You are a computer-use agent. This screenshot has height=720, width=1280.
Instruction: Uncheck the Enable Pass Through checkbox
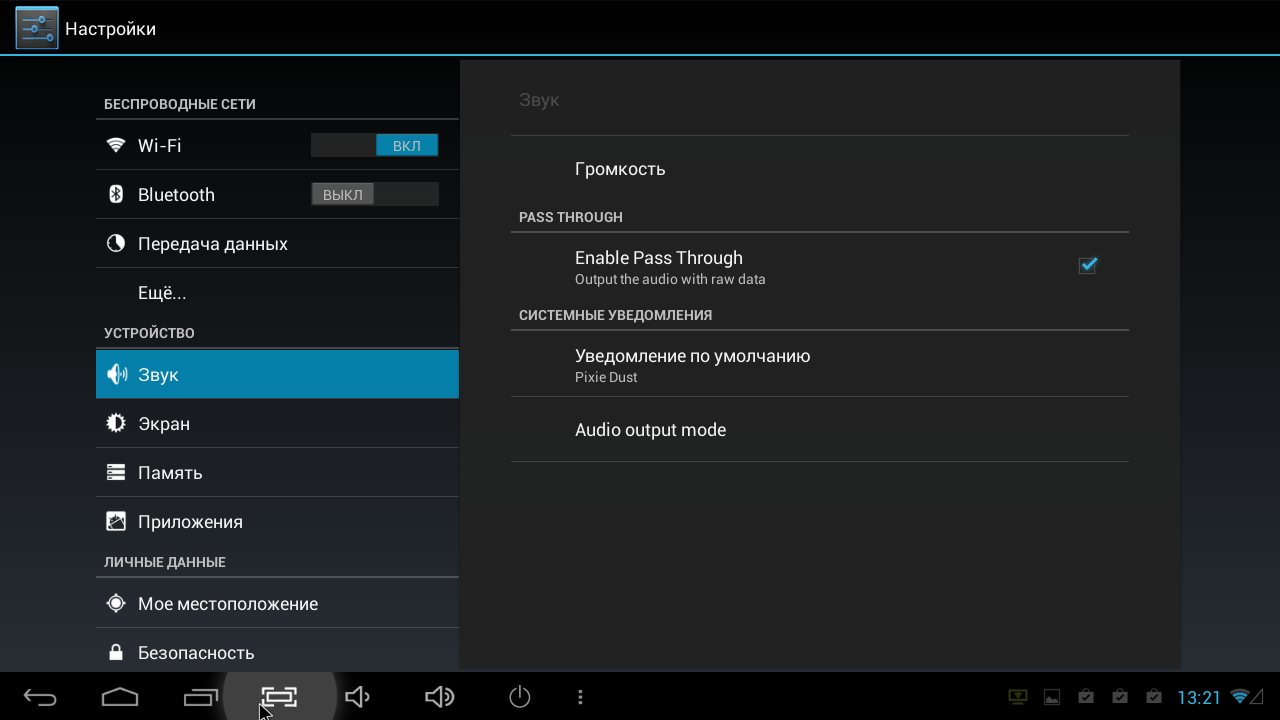tap(1087, 265)
